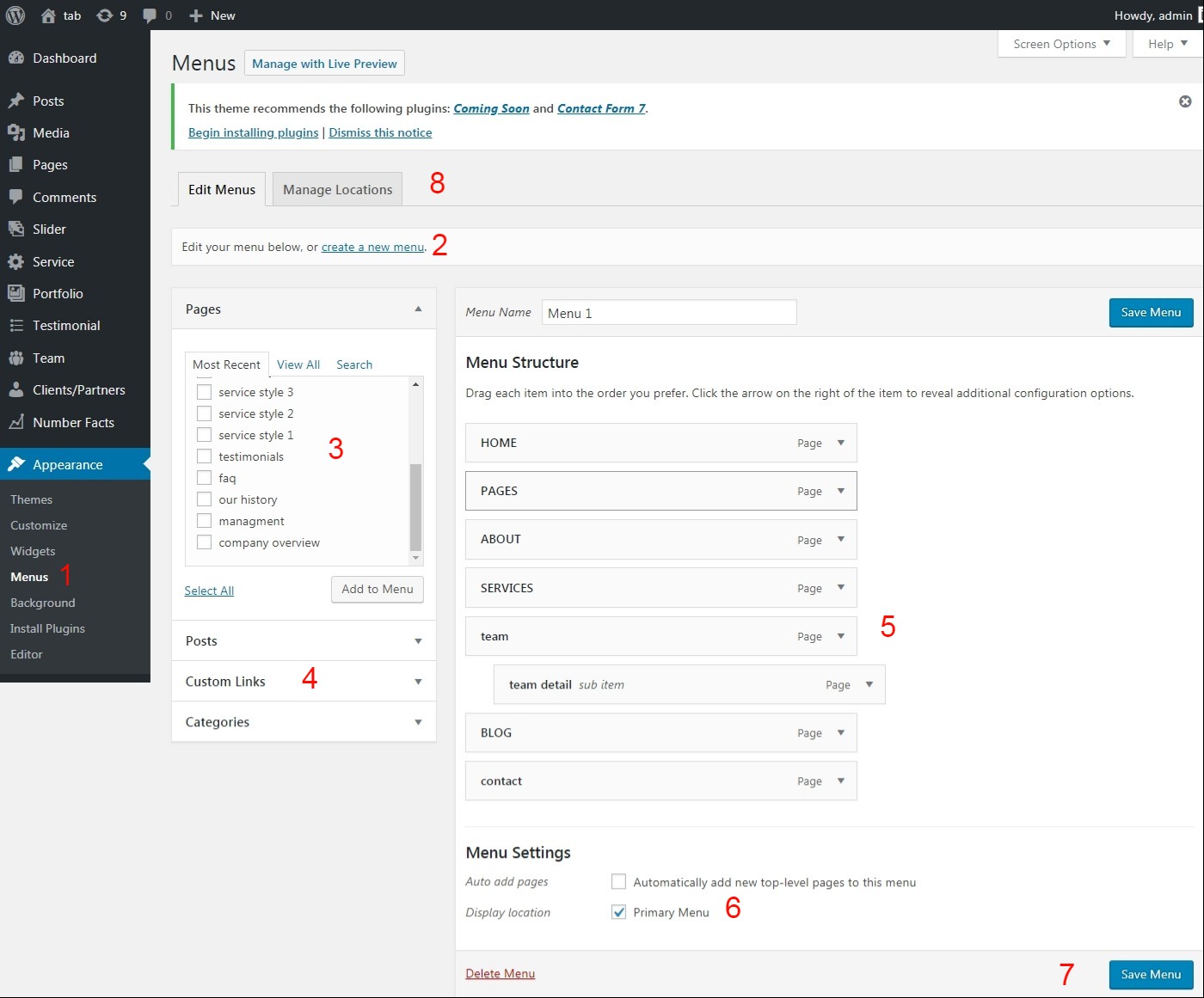
Task: Check the testimonials page checkbox
Action: click(204, 456)
